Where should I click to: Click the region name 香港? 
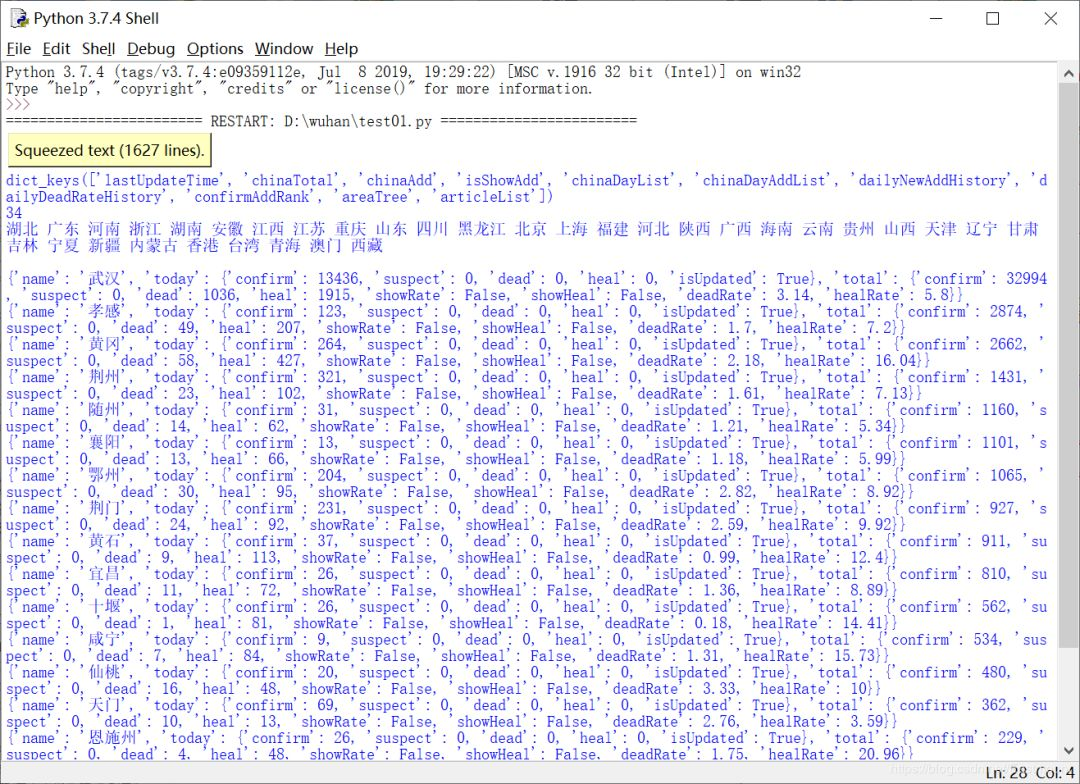click(202, 246)
